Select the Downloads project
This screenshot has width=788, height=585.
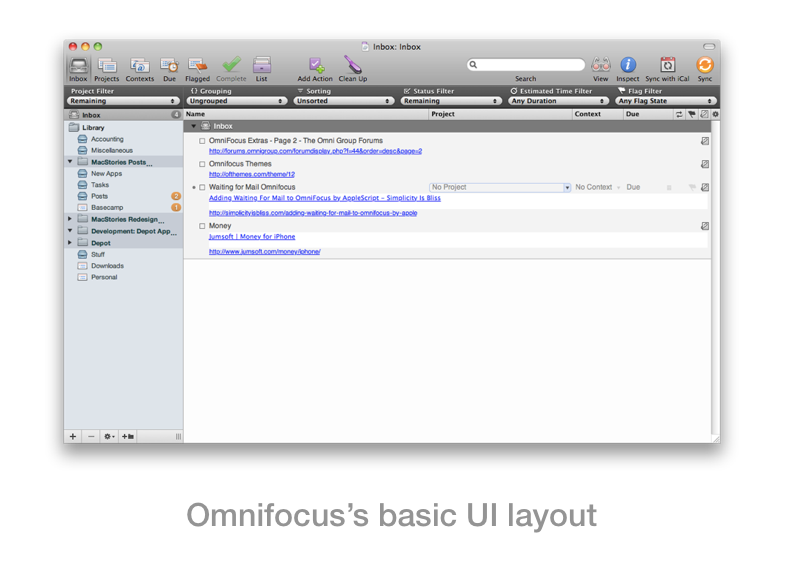click(107, 266)
